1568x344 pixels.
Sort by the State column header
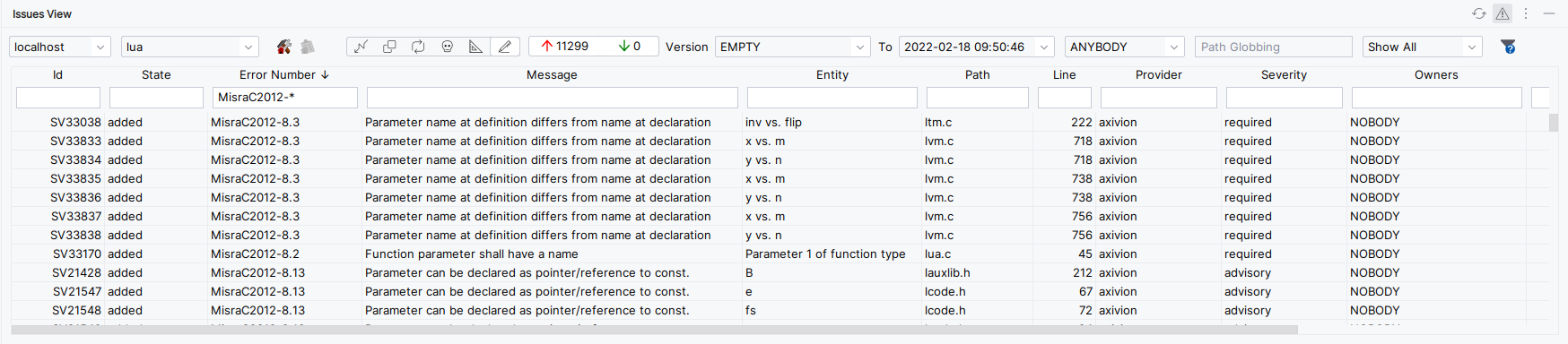tap(156, 74)
